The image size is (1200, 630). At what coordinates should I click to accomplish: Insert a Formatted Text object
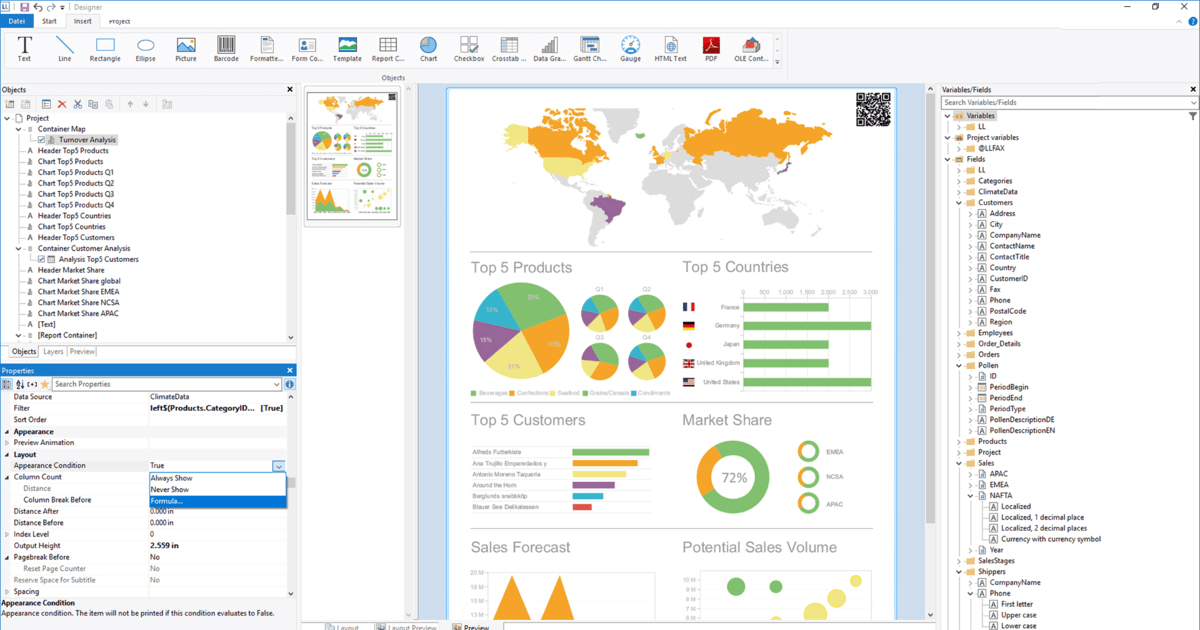coord(267,48)
